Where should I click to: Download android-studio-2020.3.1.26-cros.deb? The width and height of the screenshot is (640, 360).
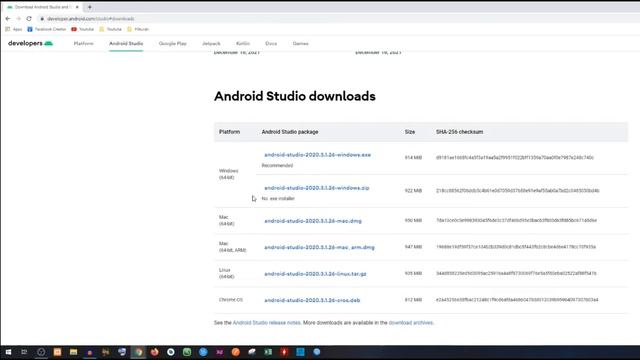click(x=312, y=300)
